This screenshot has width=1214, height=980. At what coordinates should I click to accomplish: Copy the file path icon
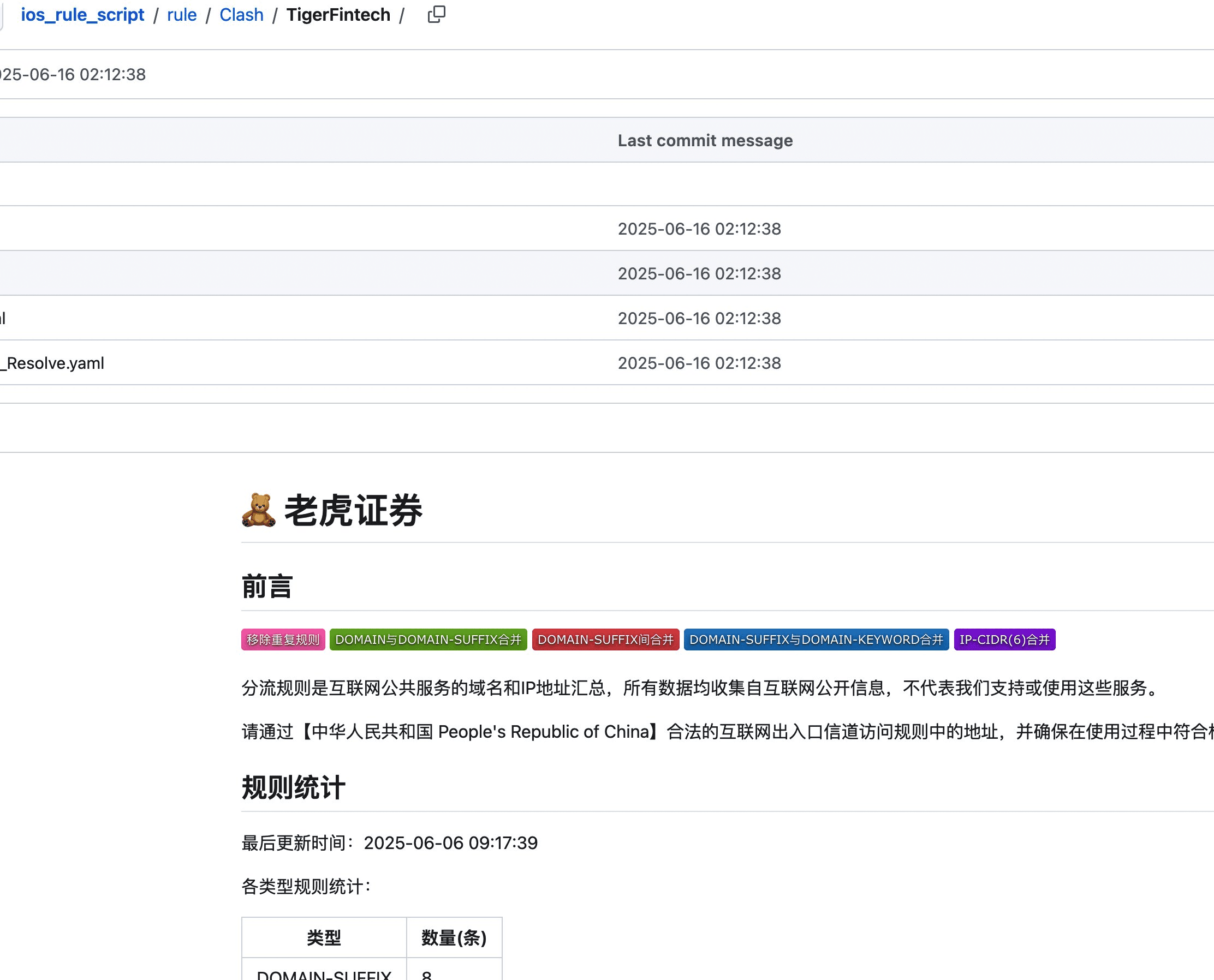pyautogui.click(x=437, y=15)
